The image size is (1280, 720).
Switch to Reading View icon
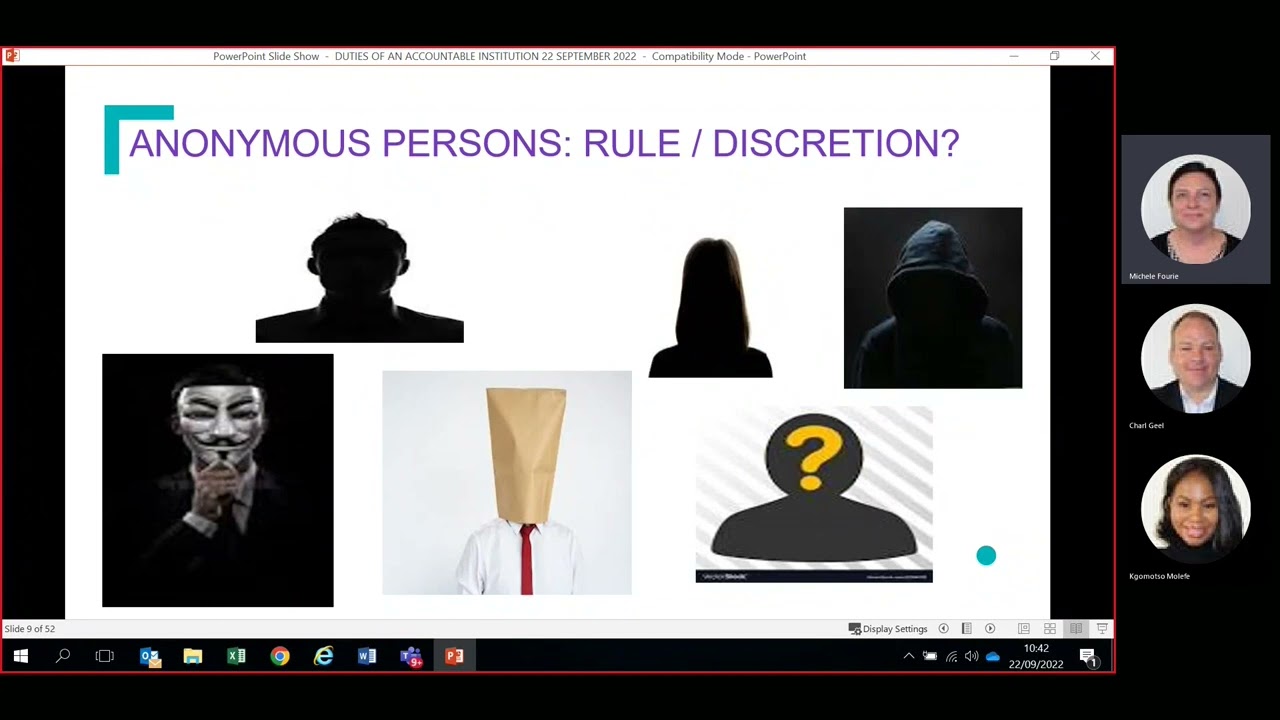coord(1076,629)
